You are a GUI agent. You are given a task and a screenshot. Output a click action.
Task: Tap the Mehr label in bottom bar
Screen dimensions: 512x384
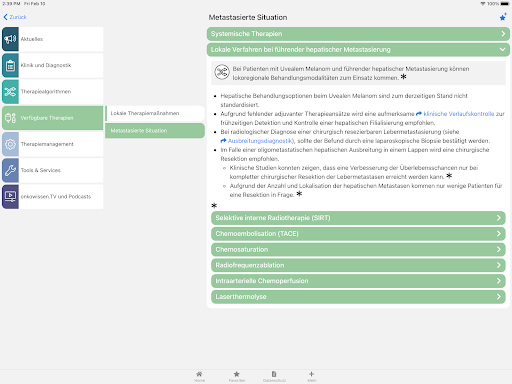pyautogui.click(x=312, y=380)
